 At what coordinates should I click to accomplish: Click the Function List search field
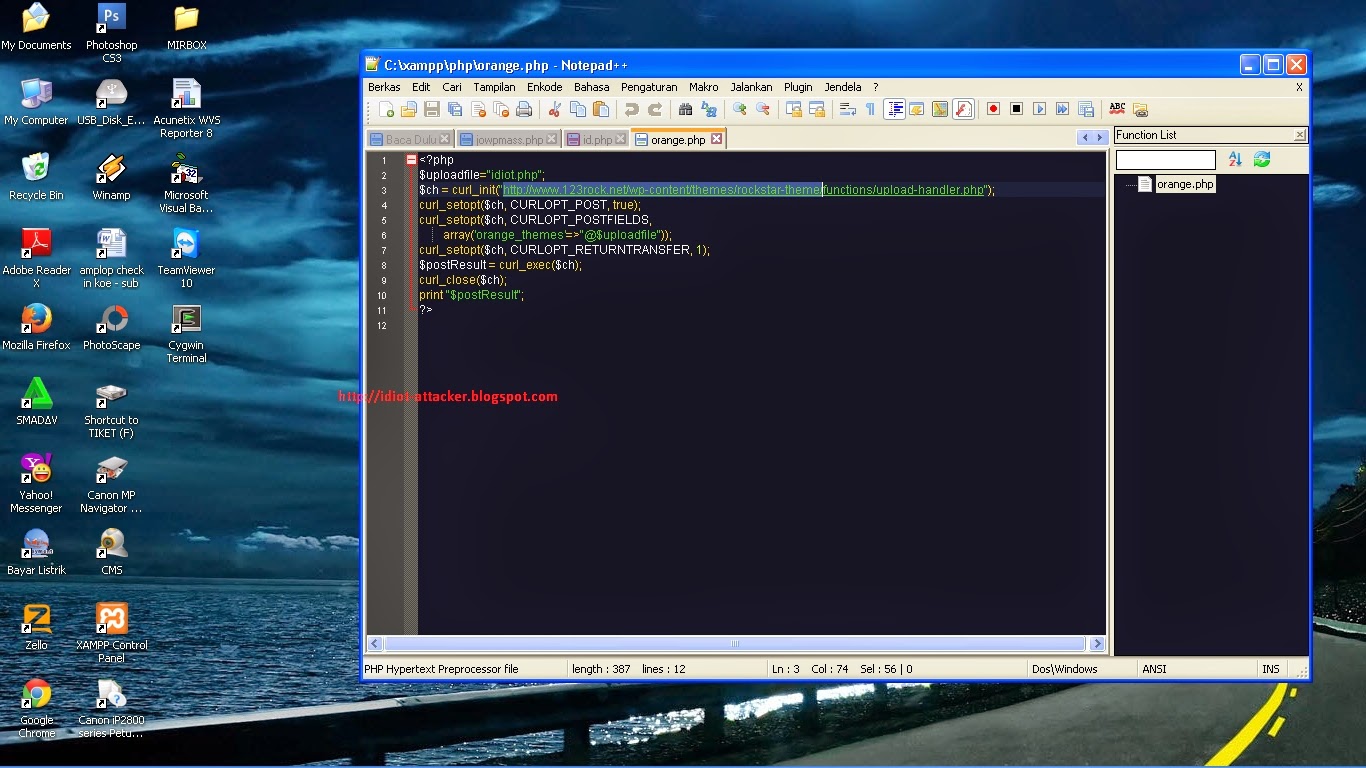pos(1166,160)
